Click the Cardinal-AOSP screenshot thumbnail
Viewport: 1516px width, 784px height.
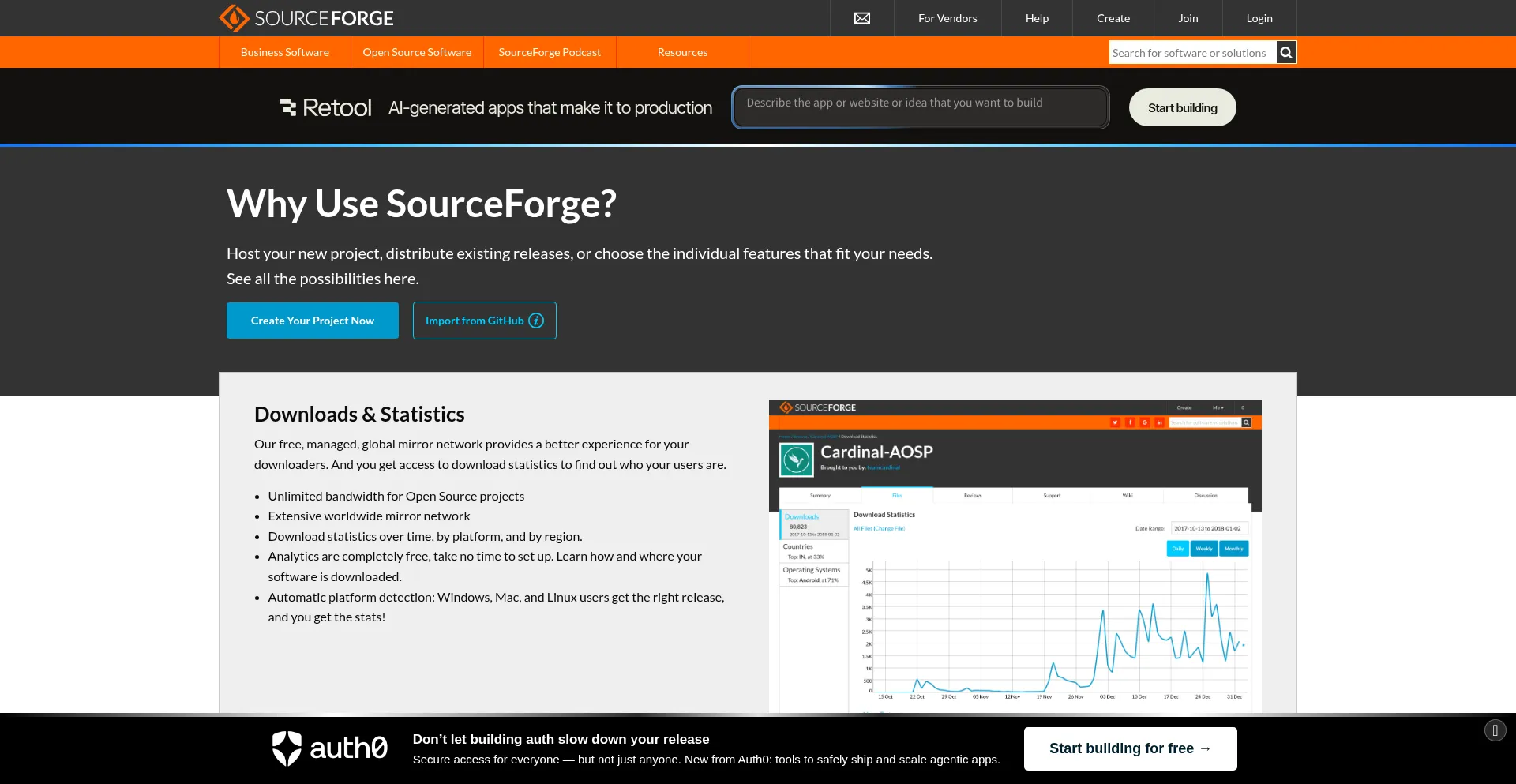tap(1015, 557)
